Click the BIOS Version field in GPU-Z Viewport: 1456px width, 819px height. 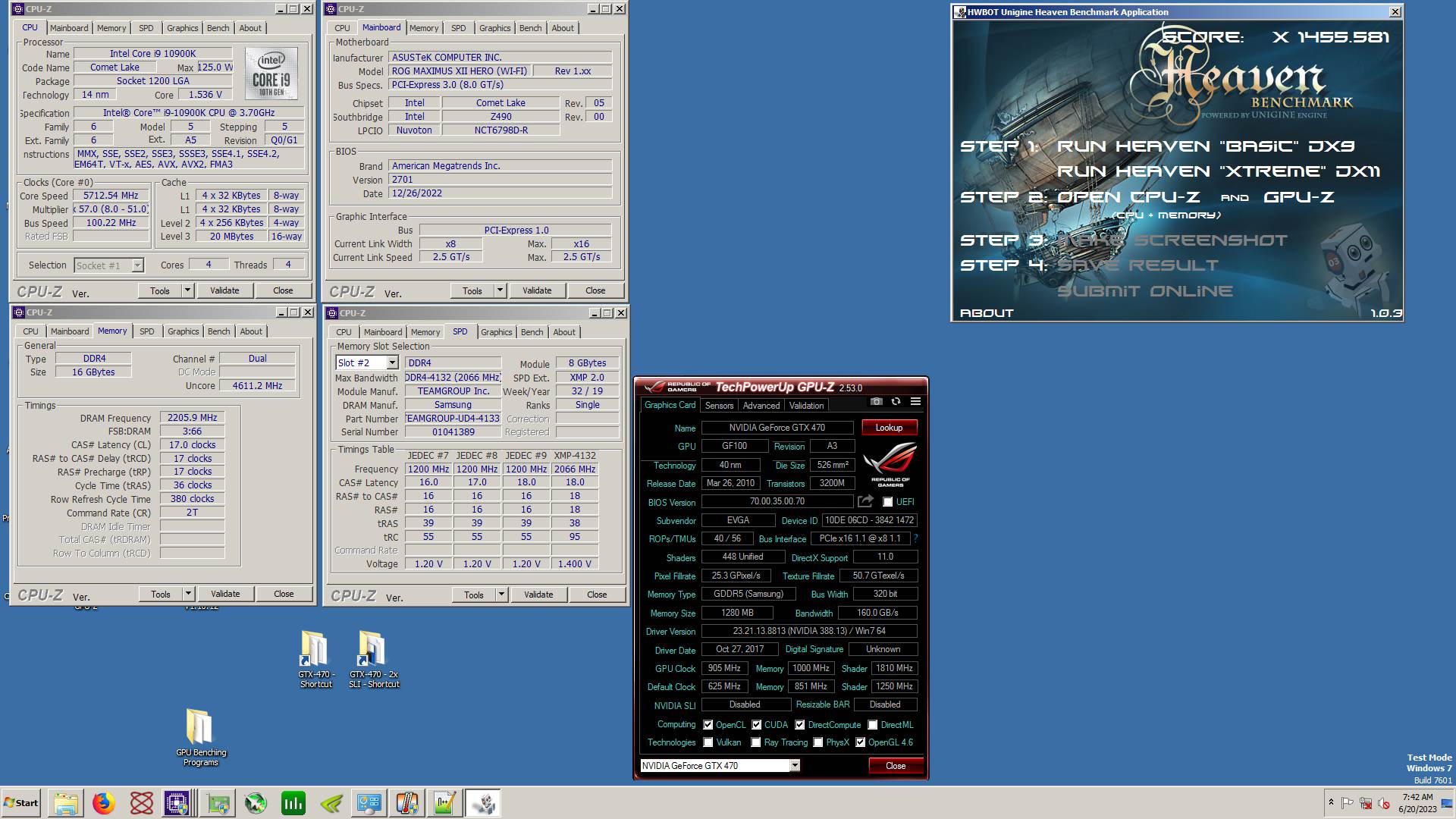777,501
